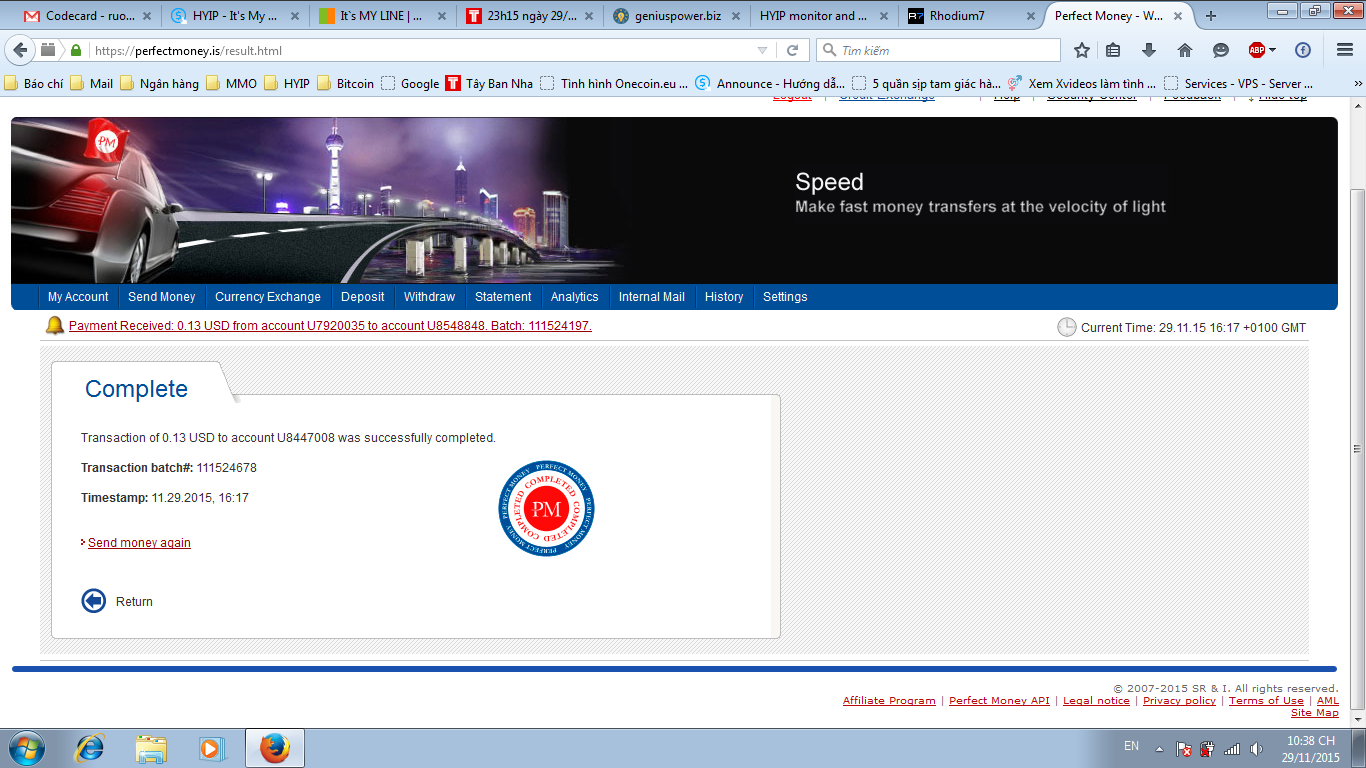This screenshot has height=768, width=1366.
Task: Open the address bar history dropdown arrow
Action: [x=763, y=50]
